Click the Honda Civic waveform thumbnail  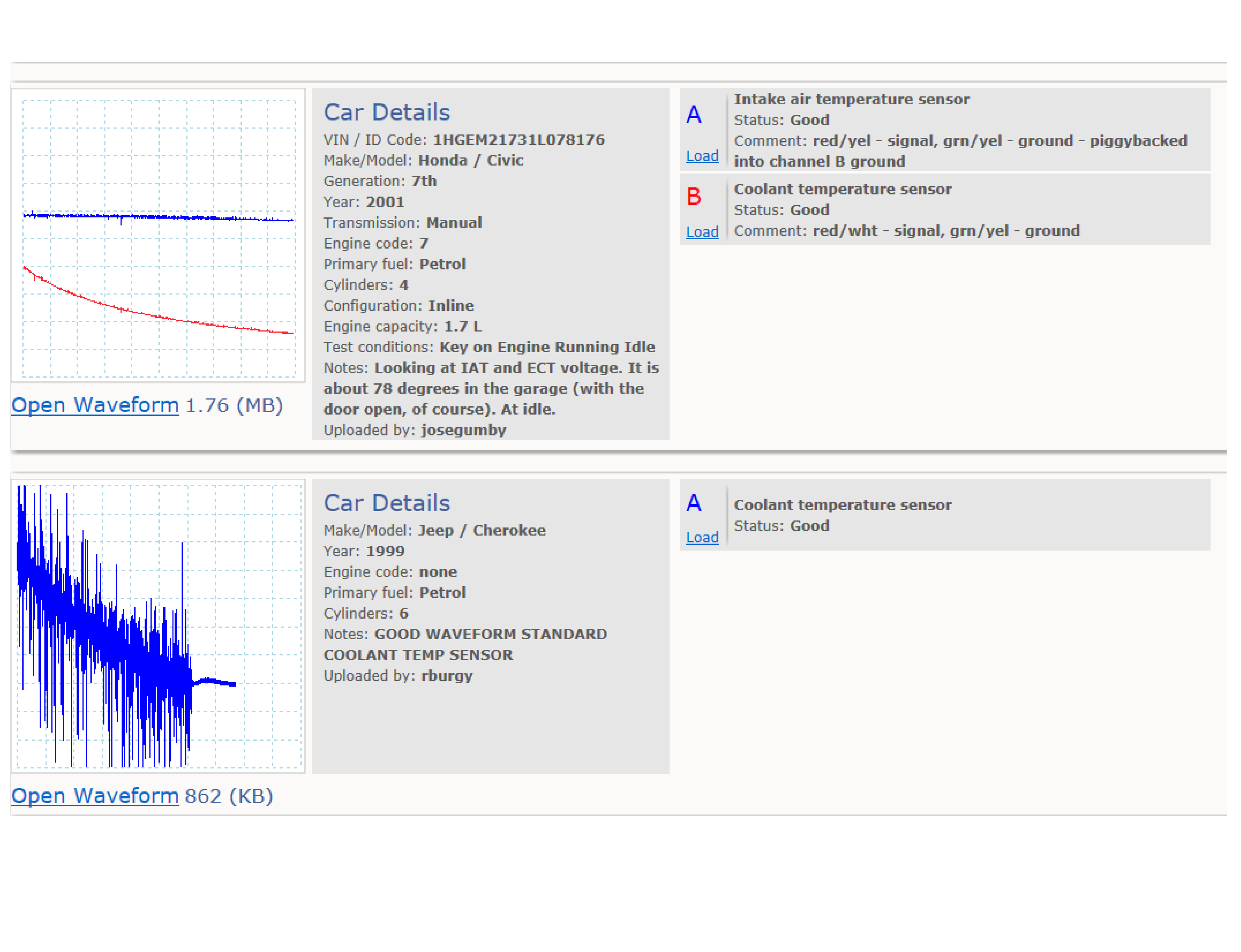click(158, 235)
